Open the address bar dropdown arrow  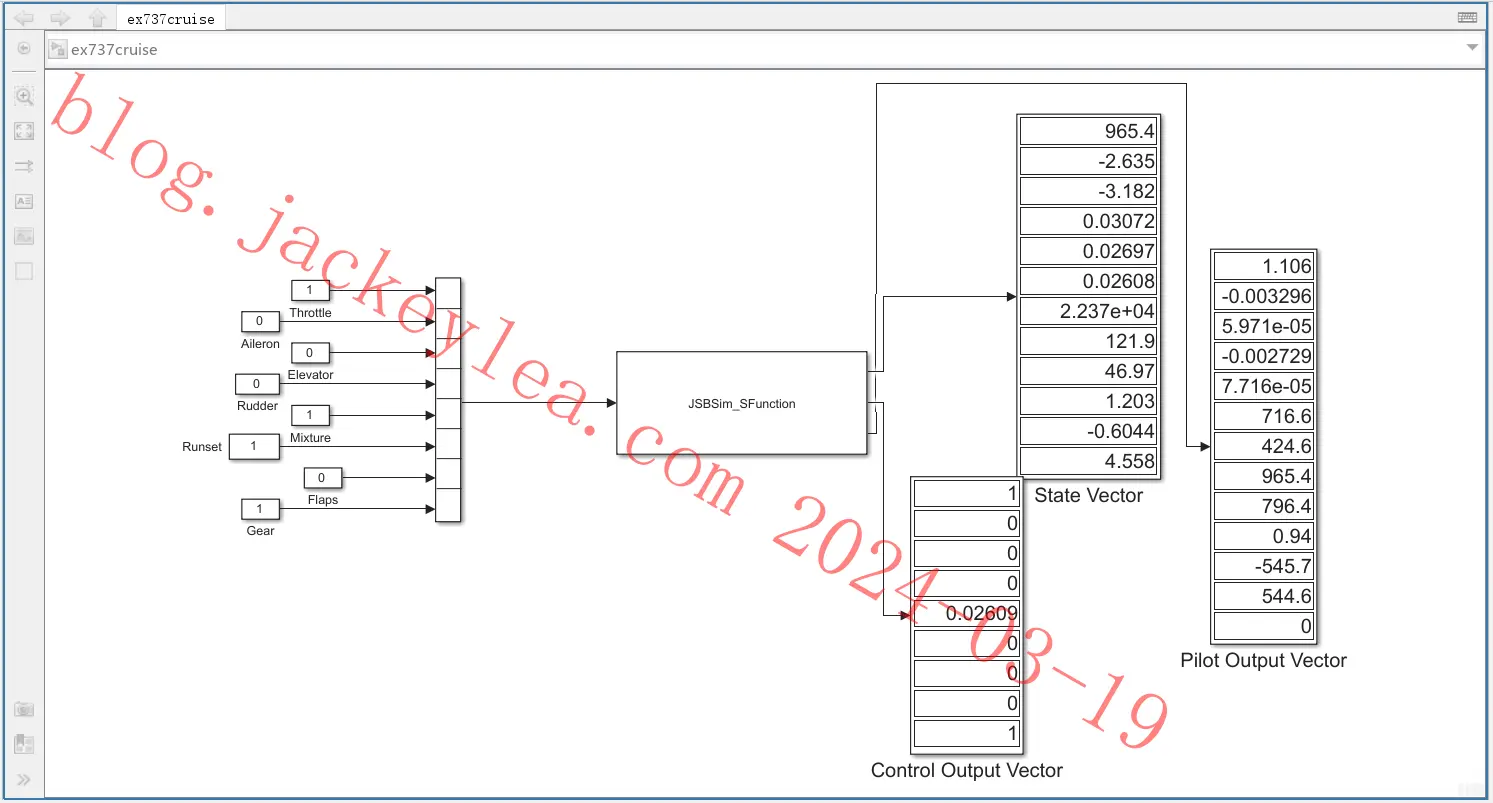(x=1472, y=48)
